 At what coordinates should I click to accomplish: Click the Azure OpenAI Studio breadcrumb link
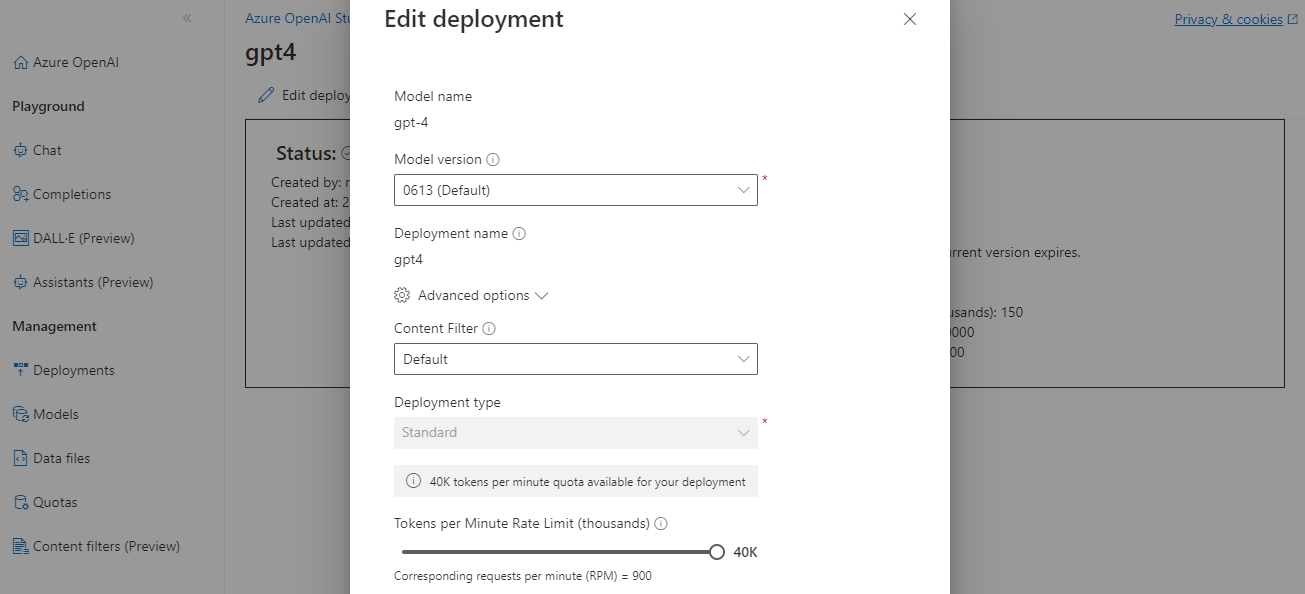295,17
